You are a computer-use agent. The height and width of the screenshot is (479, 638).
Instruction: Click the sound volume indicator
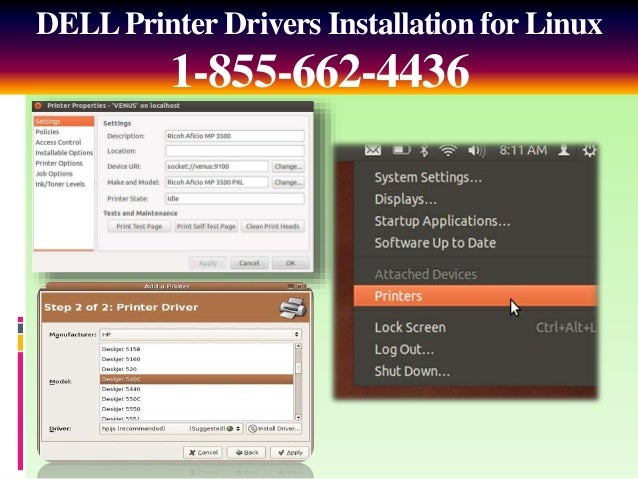[476, 151]
